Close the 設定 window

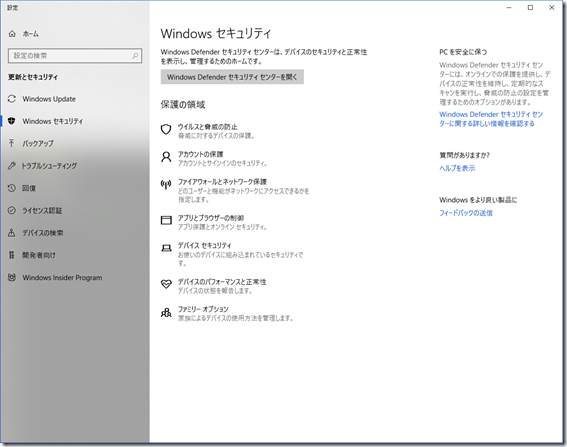click(x=551, y=8)
